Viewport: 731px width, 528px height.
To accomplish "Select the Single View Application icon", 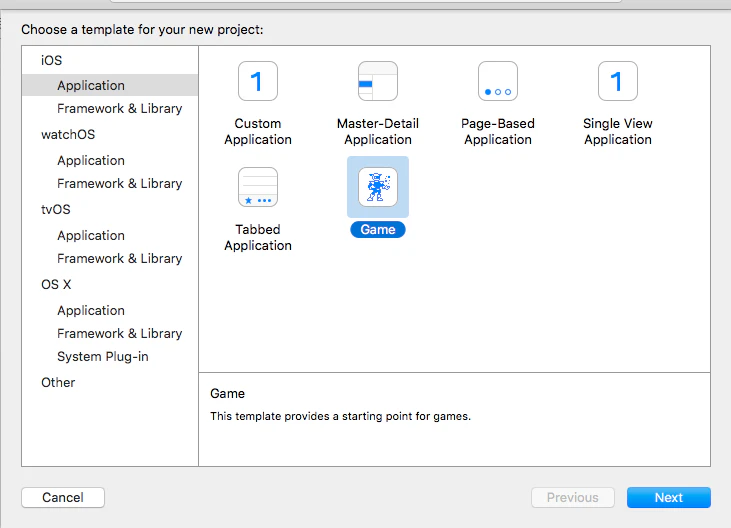I will [618, 81].
